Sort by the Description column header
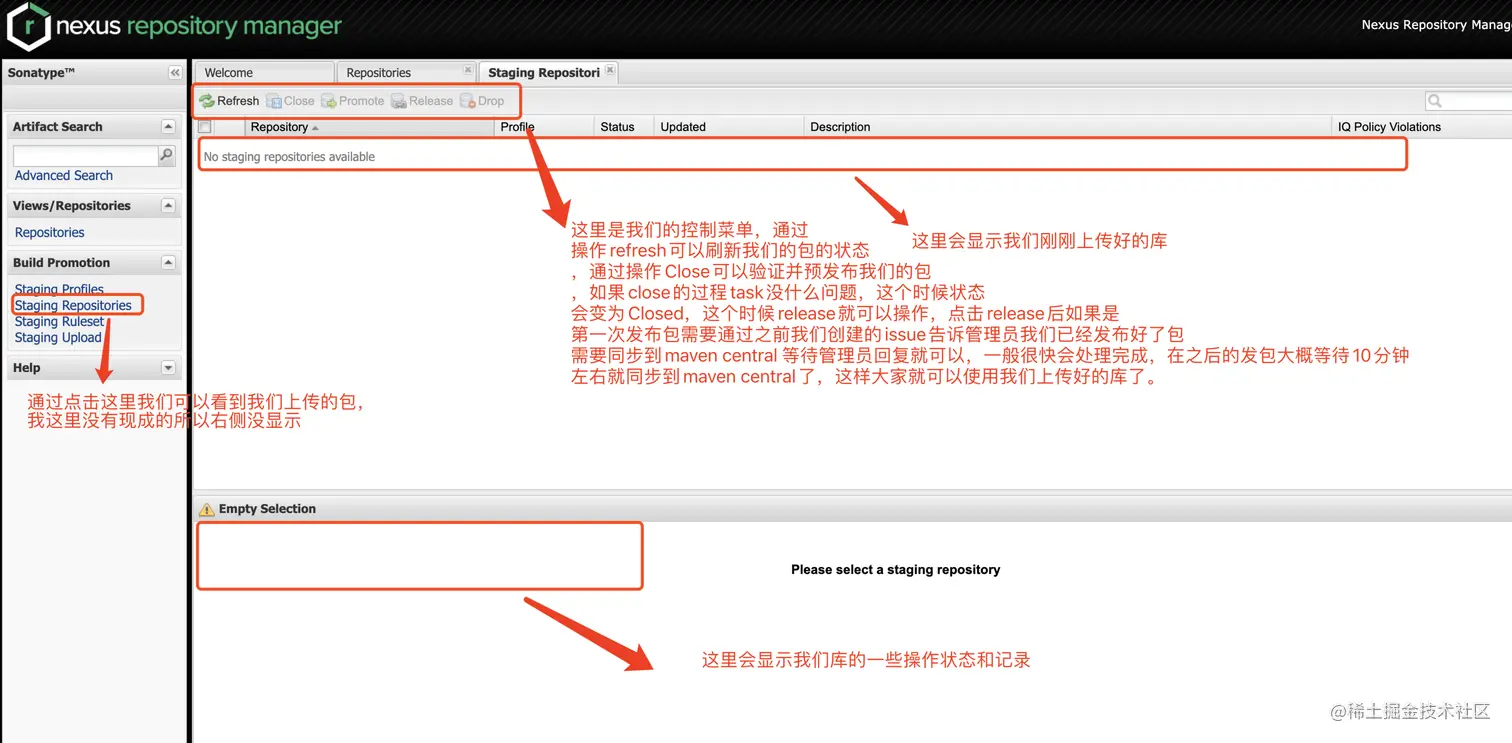The image size is (1512, 743). (x=1069, y=127)
